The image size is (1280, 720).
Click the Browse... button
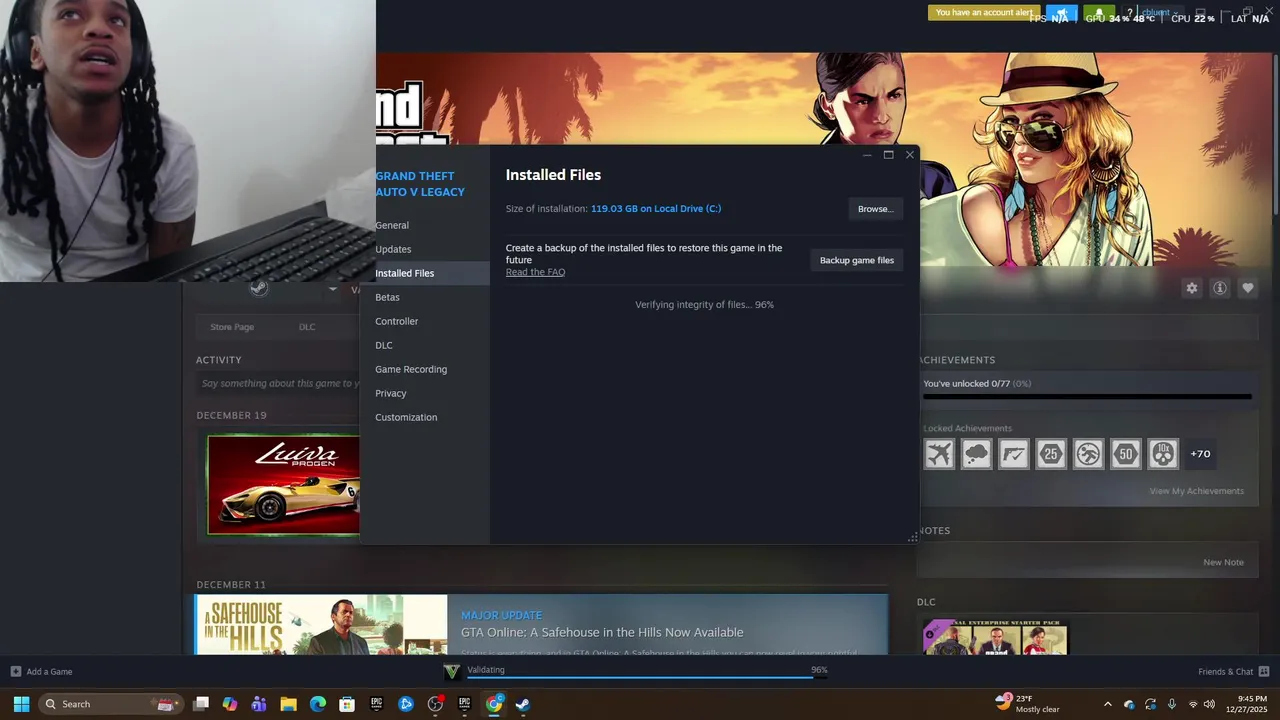point(875,208)
